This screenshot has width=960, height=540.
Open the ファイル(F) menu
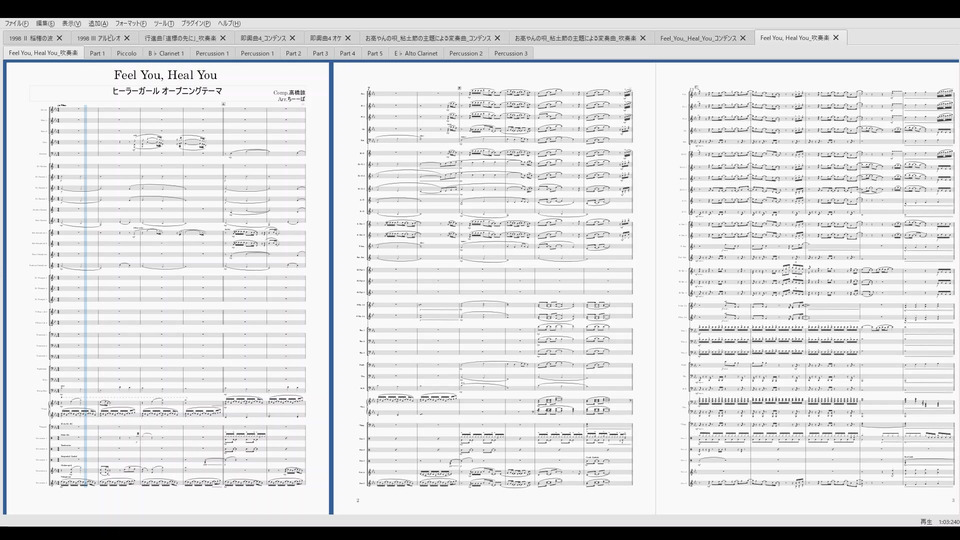17,23
